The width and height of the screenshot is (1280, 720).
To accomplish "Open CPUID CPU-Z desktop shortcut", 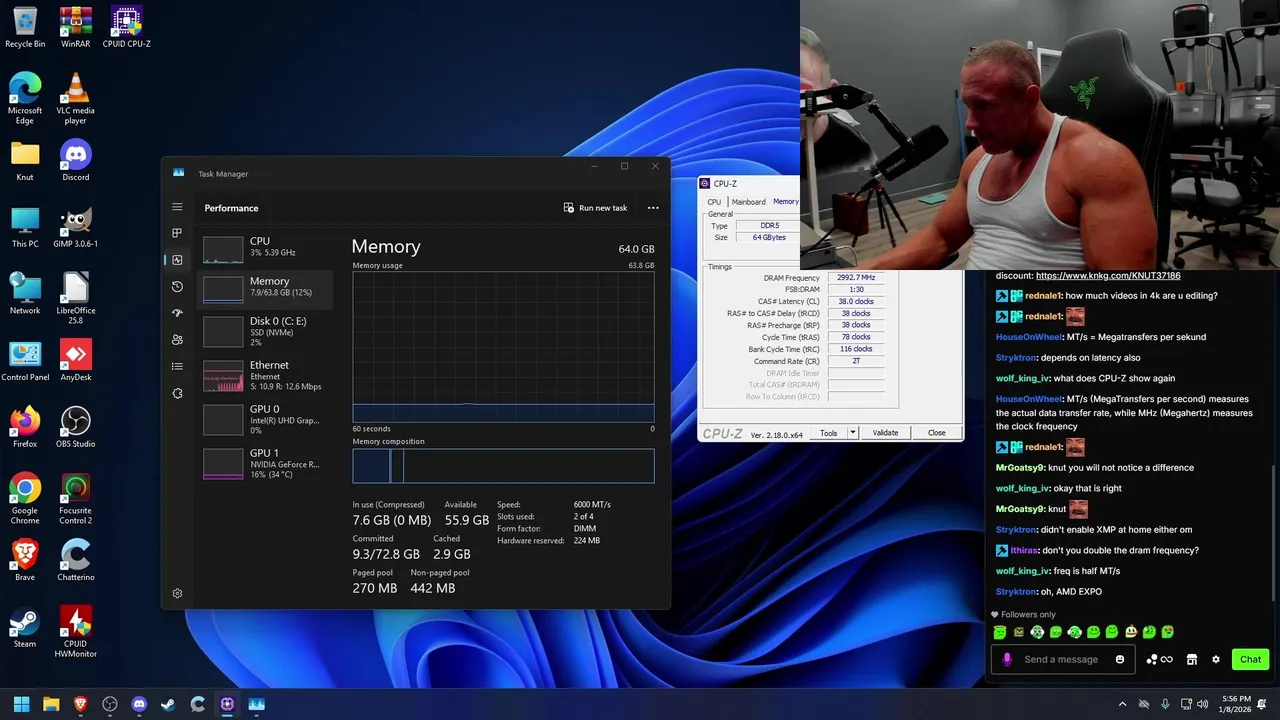I will (x=126, y=27).
